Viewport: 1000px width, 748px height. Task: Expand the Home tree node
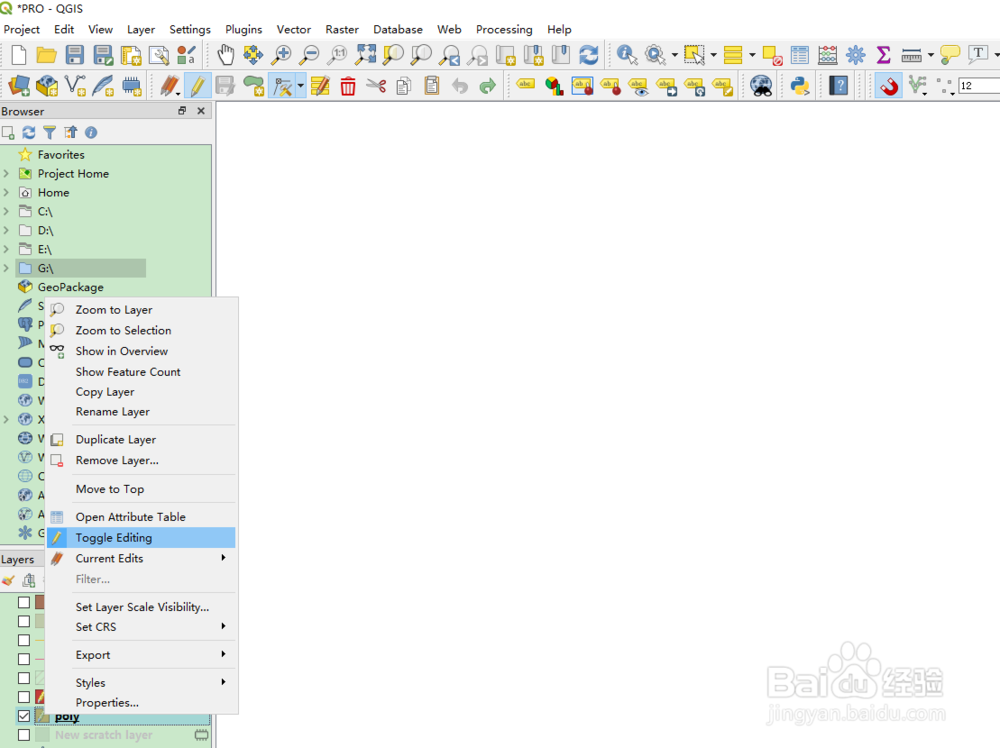6,193
